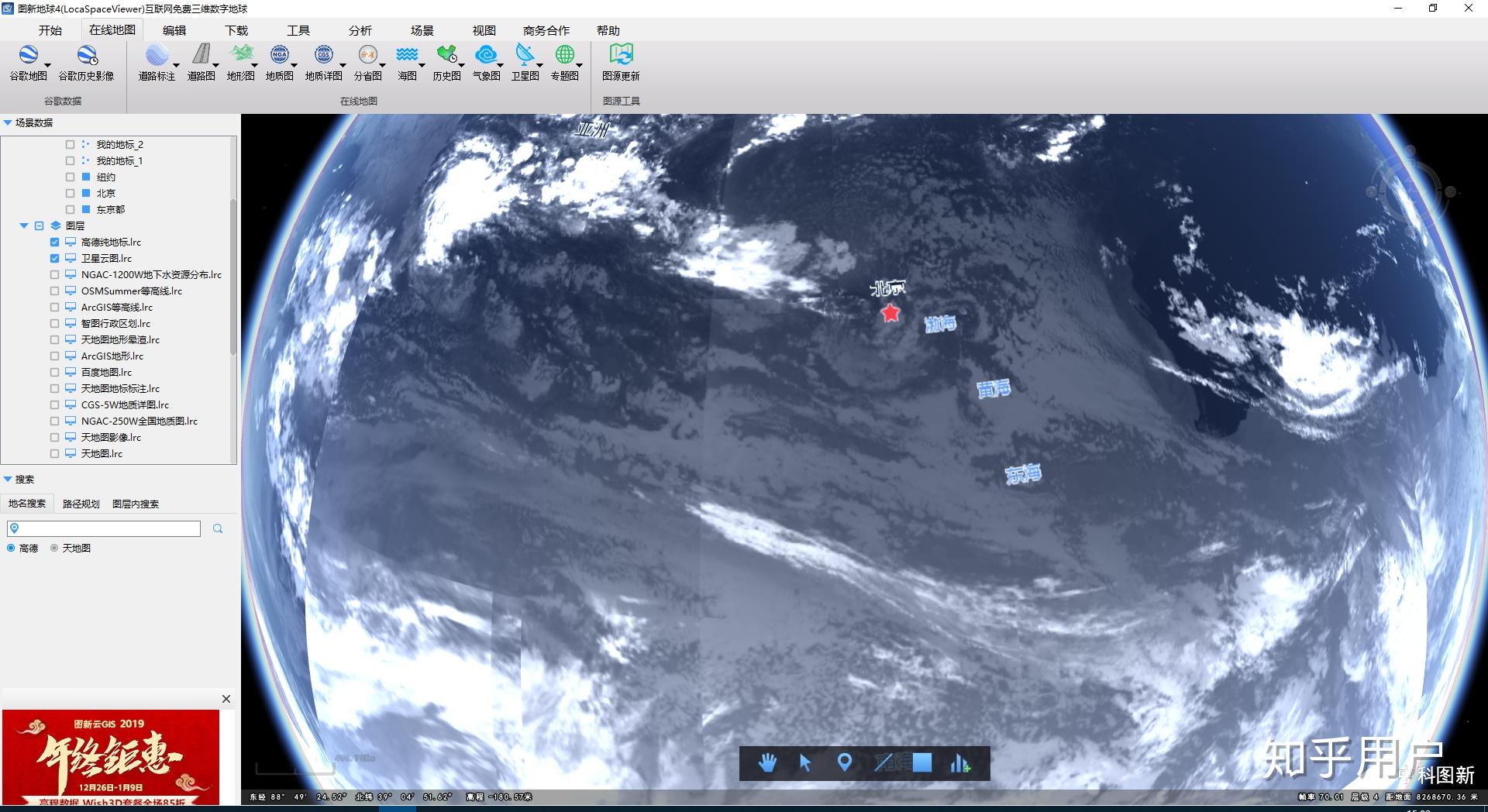Switch to the 分析 ribbon tab

(360, 30)
